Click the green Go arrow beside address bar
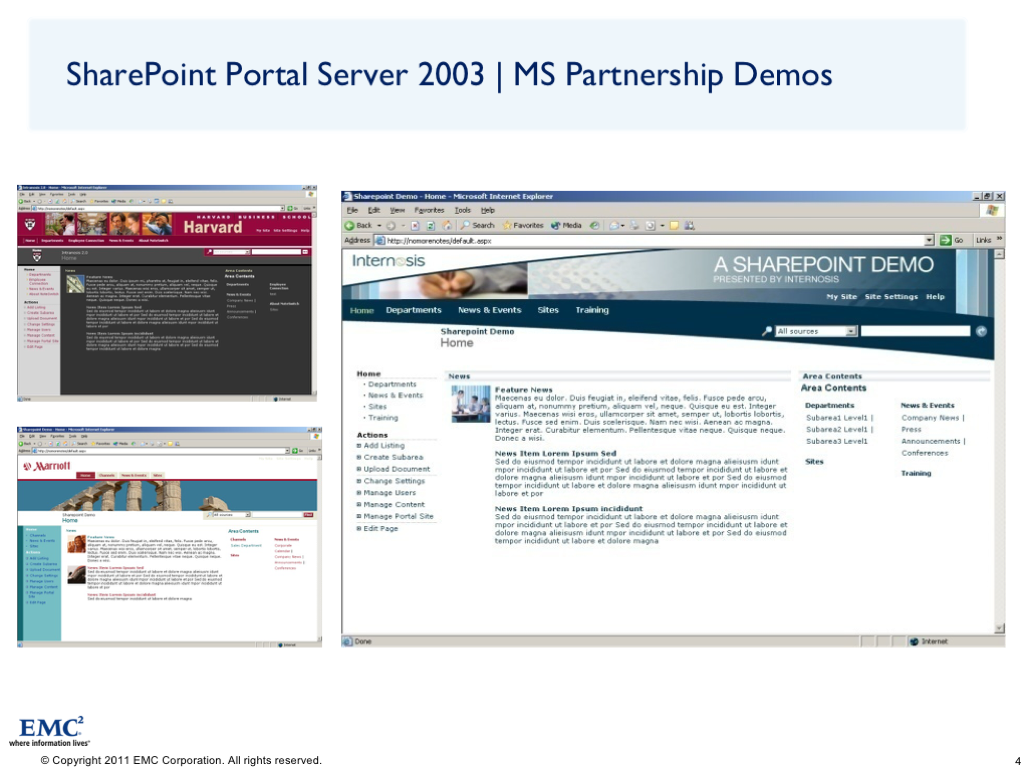Screen dimensions: 1024x768 [945, 240]
